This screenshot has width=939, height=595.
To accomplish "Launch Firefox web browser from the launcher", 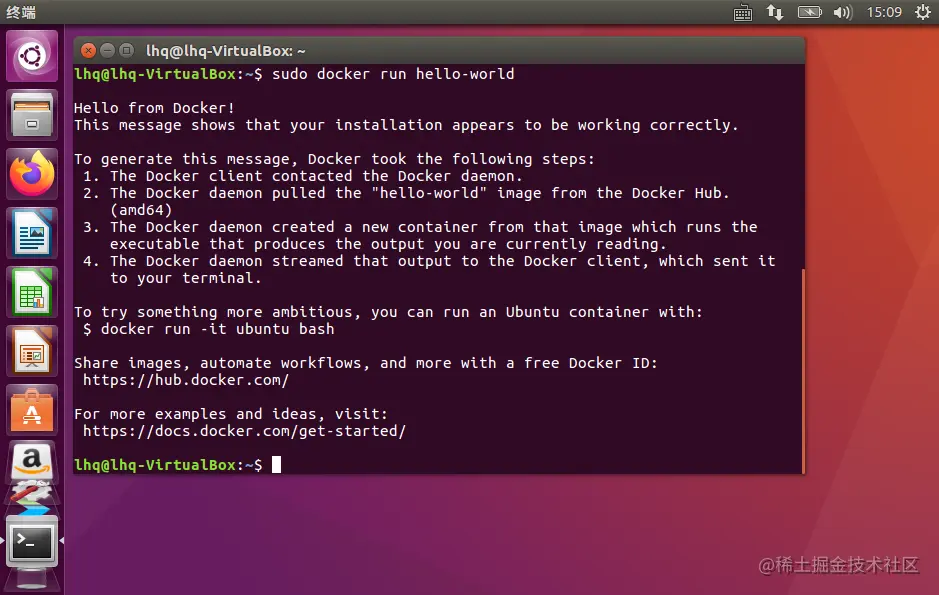I will pos(32,174).
